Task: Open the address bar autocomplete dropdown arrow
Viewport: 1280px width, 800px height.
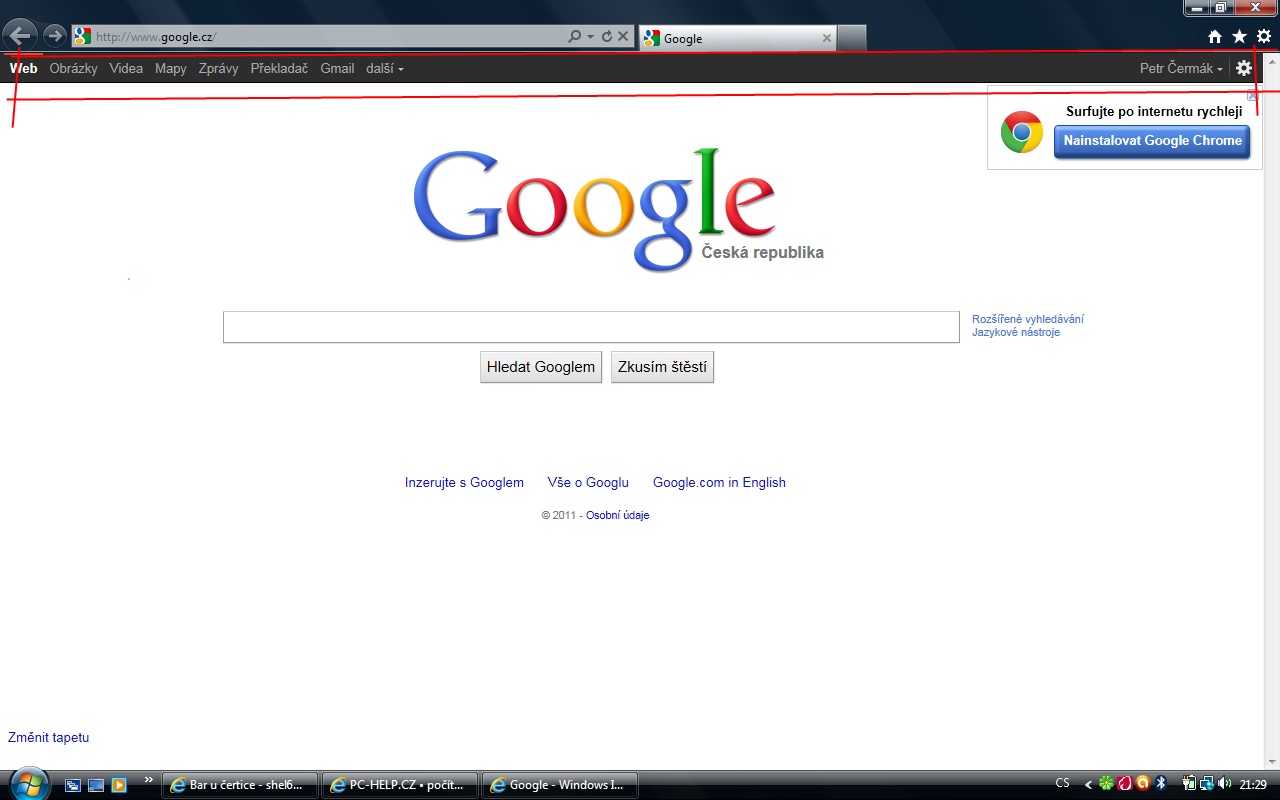Action: pyautogui.click(x=590, y=37)
